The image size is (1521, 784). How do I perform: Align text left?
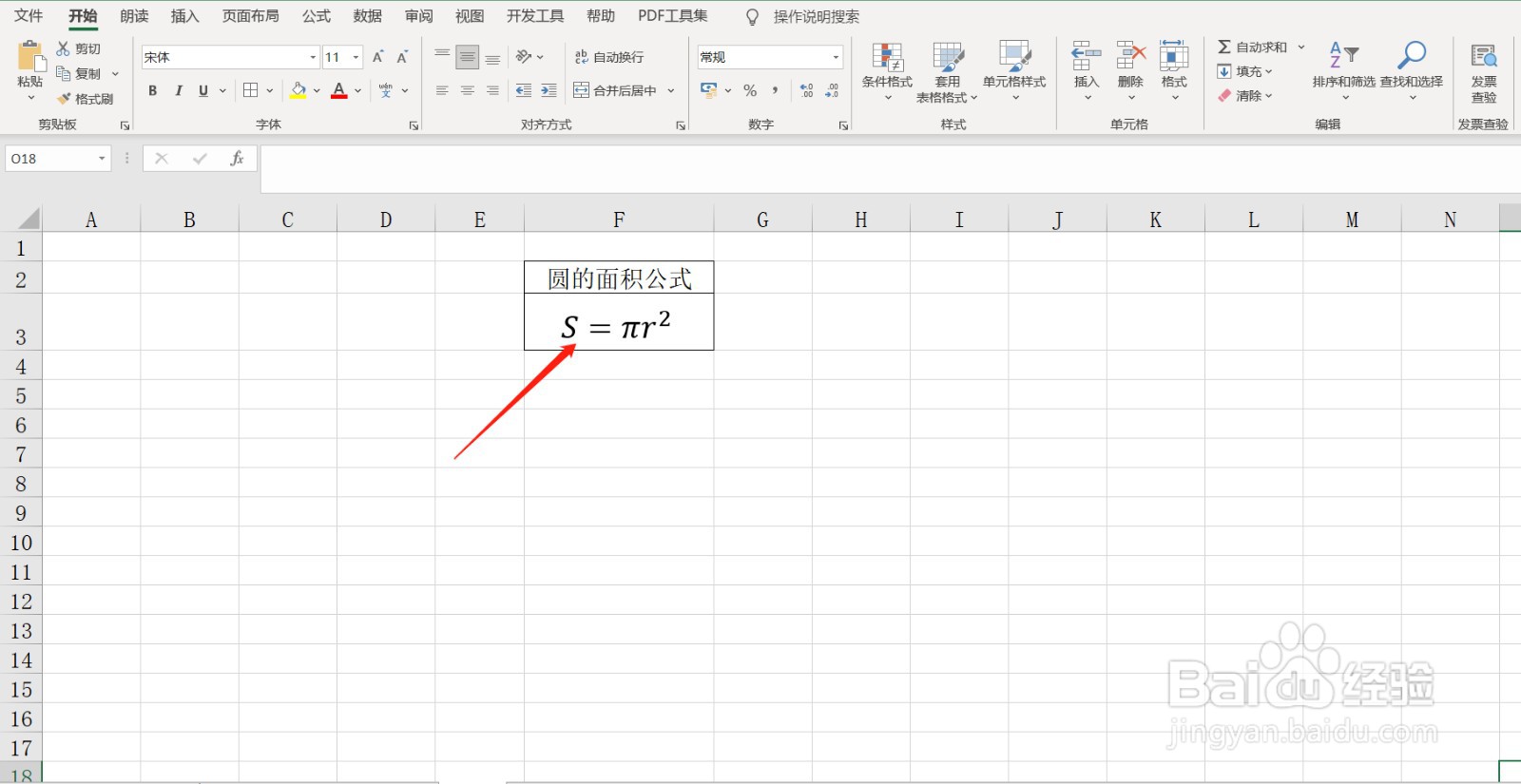tap(442, 90)
